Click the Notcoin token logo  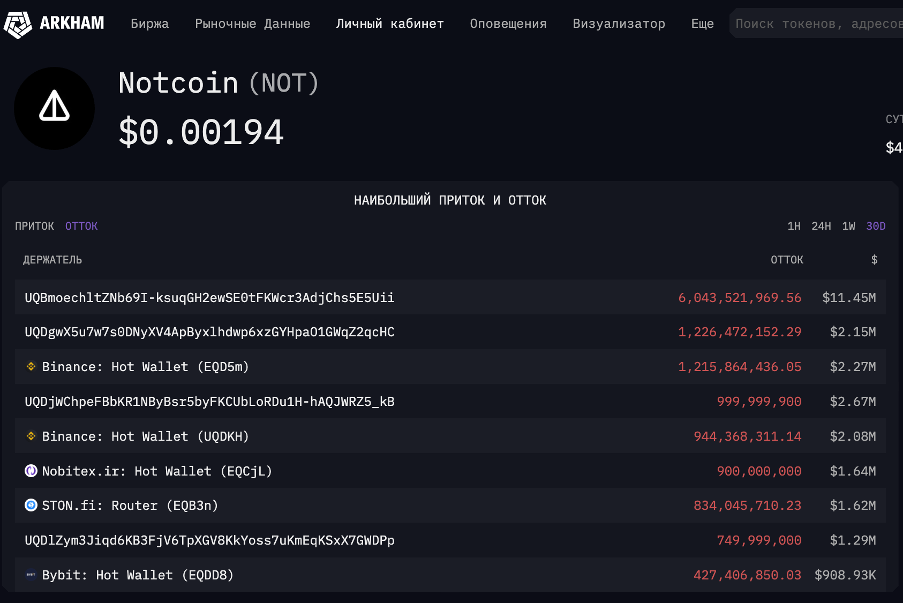[x=55, y=108]
